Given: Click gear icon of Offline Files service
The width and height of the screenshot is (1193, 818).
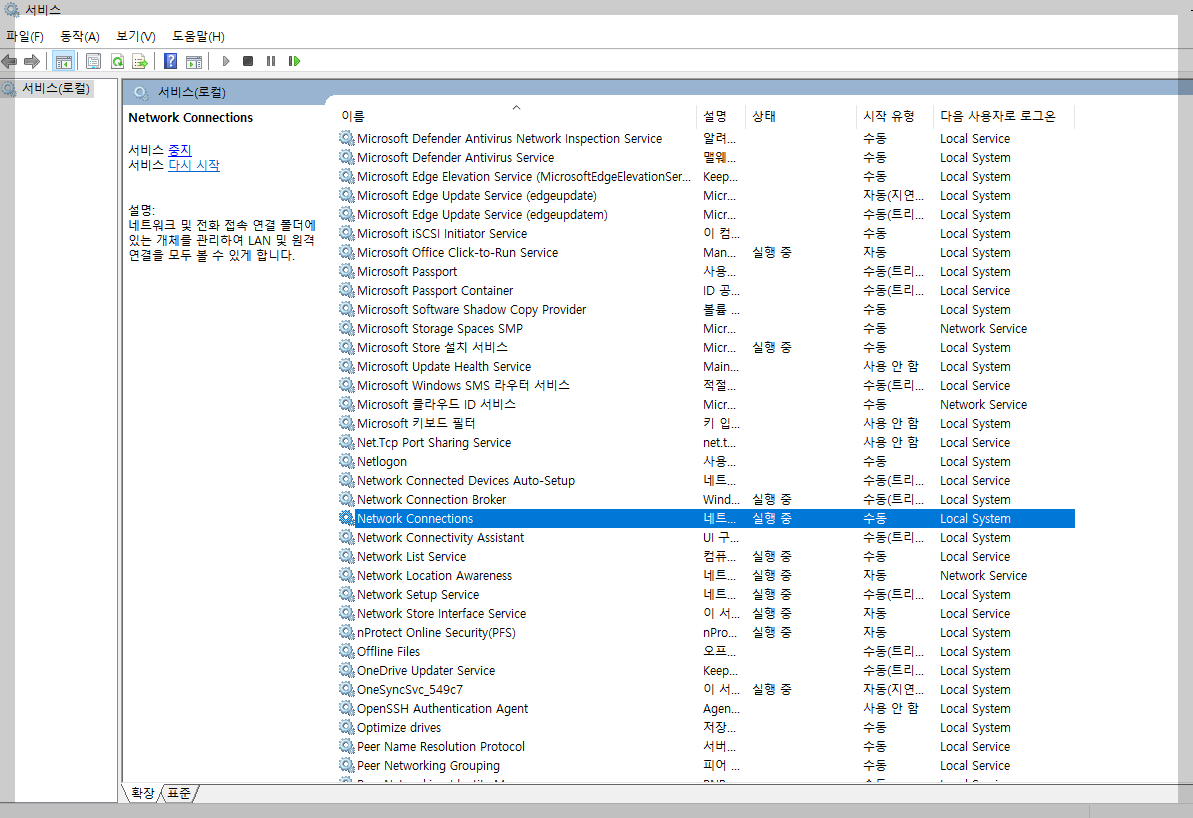Looking at the screenshot, I should (346, 651).
